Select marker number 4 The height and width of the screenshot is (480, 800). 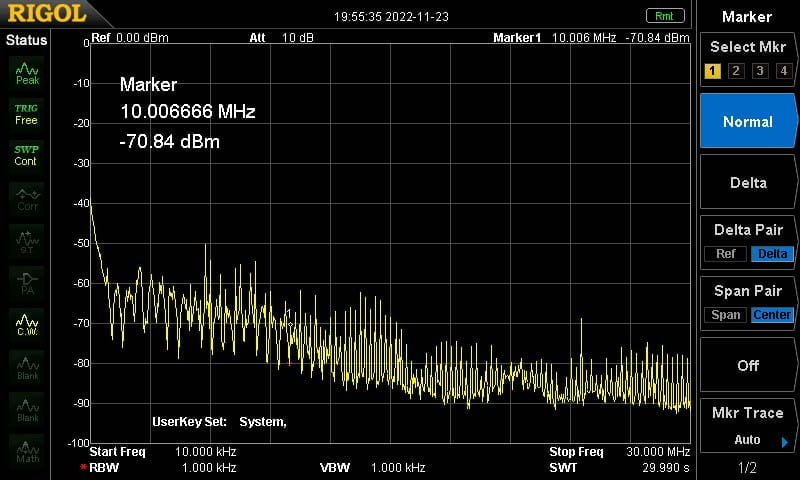point(784,70)
